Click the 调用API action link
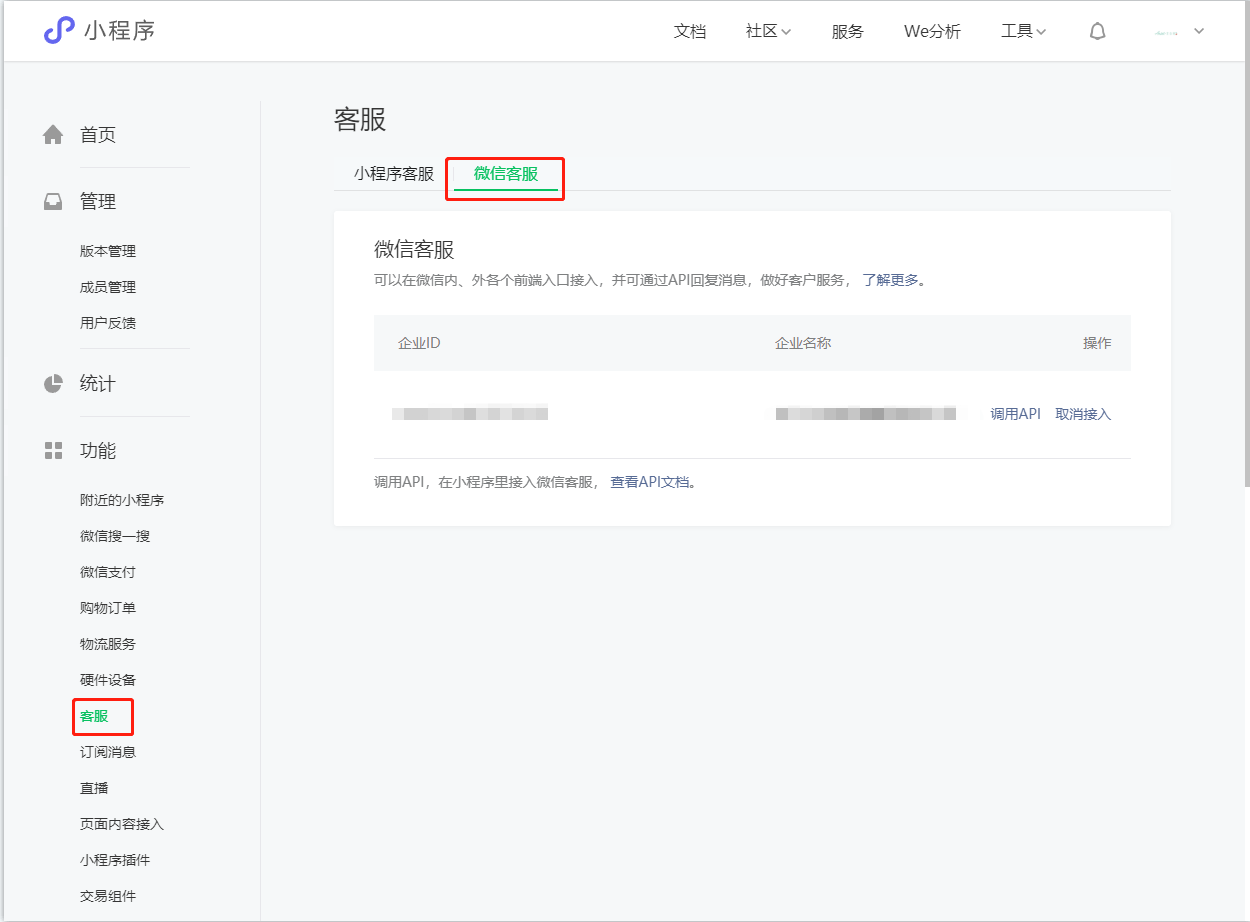The width and height of the screenshot is (1250, 922). coord(1015,414)
